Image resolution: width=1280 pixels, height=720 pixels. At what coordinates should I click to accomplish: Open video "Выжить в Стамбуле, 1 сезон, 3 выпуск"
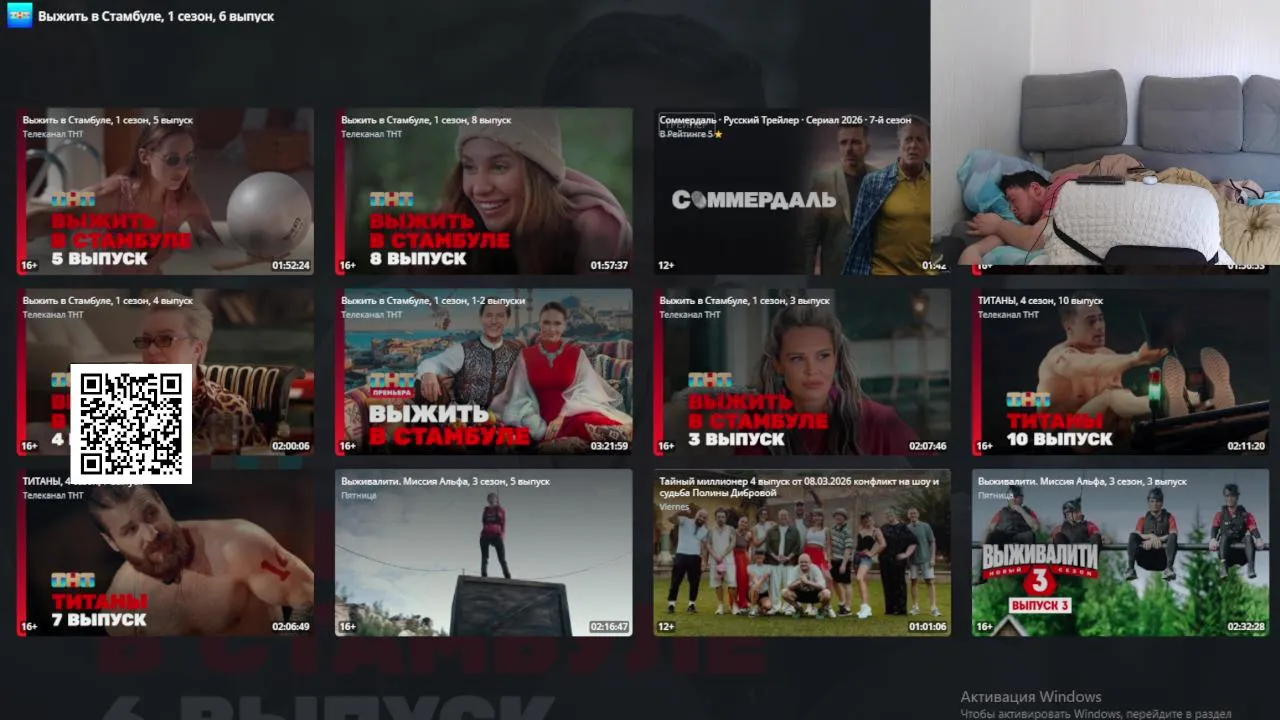click(802, 372)
